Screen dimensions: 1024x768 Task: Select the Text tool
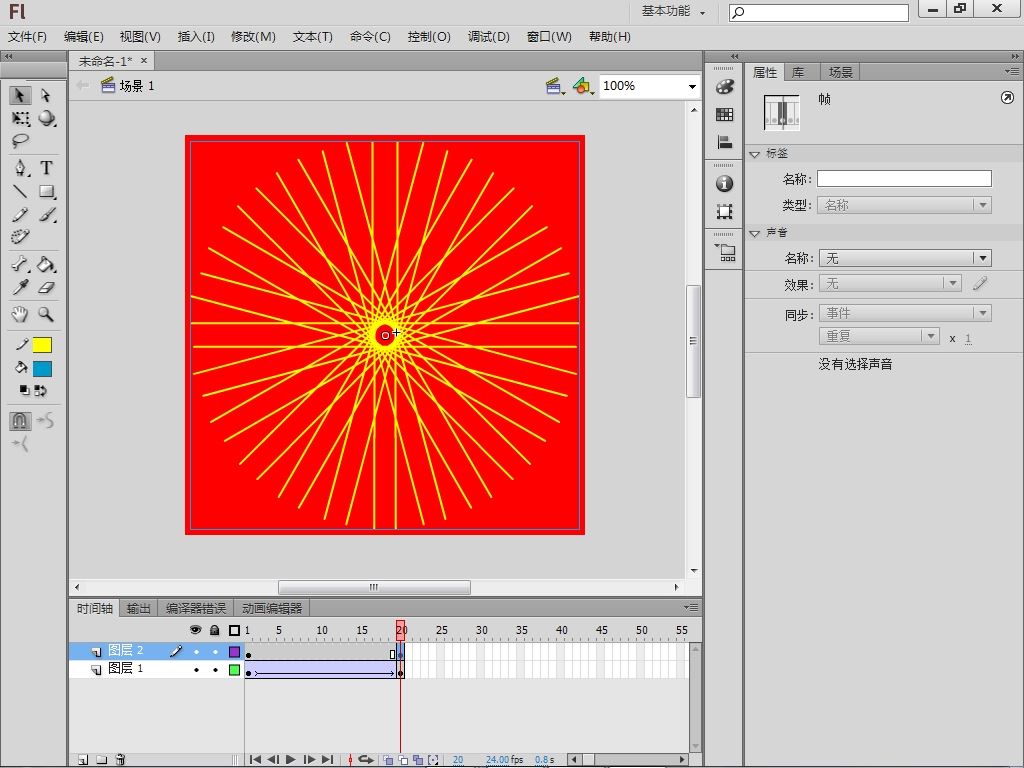click(x=46, y=168)
